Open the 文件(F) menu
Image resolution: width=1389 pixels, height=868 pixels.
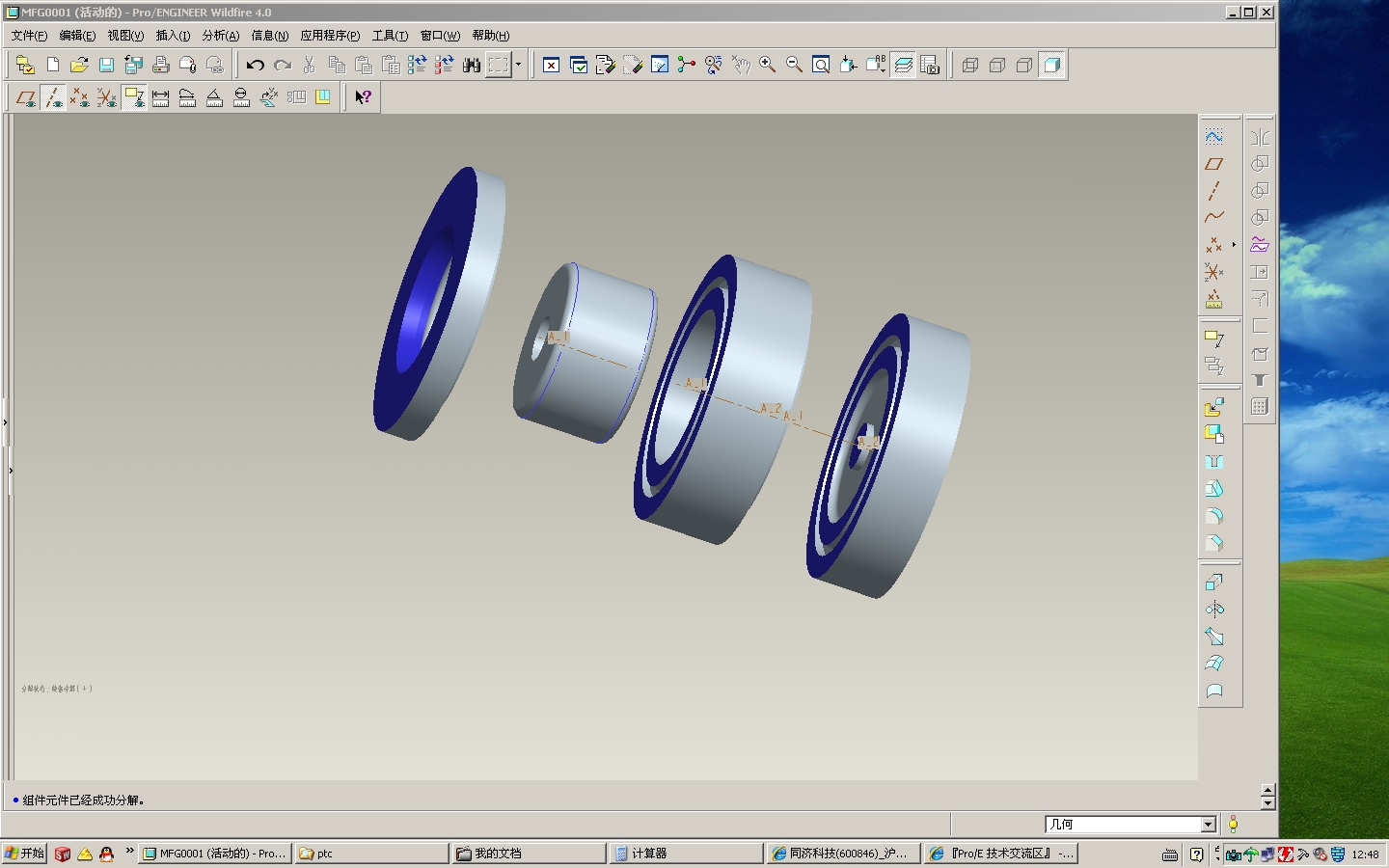point(29,36)
